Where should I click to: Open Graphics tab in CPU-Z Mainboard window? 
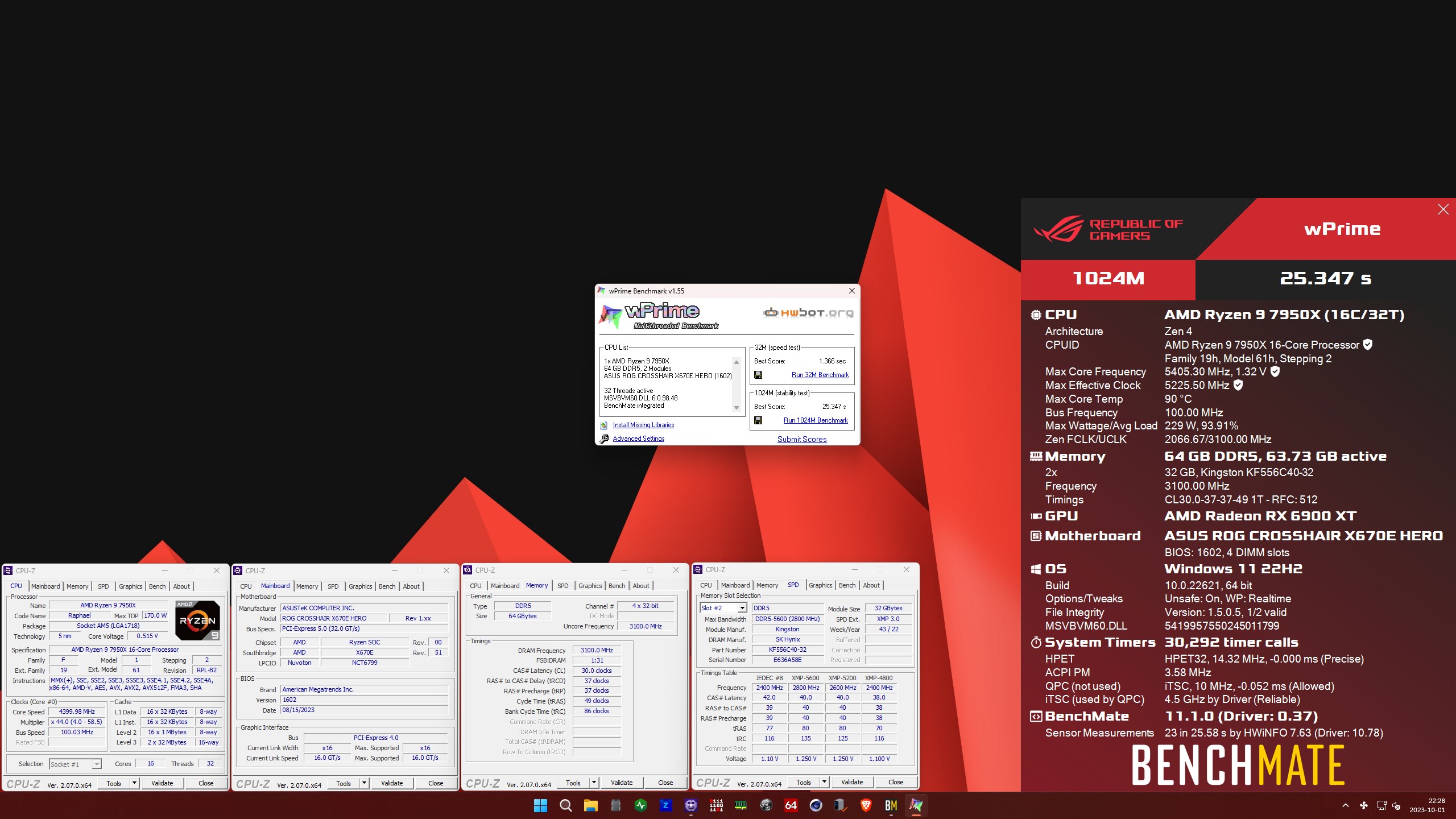[361, 586]
